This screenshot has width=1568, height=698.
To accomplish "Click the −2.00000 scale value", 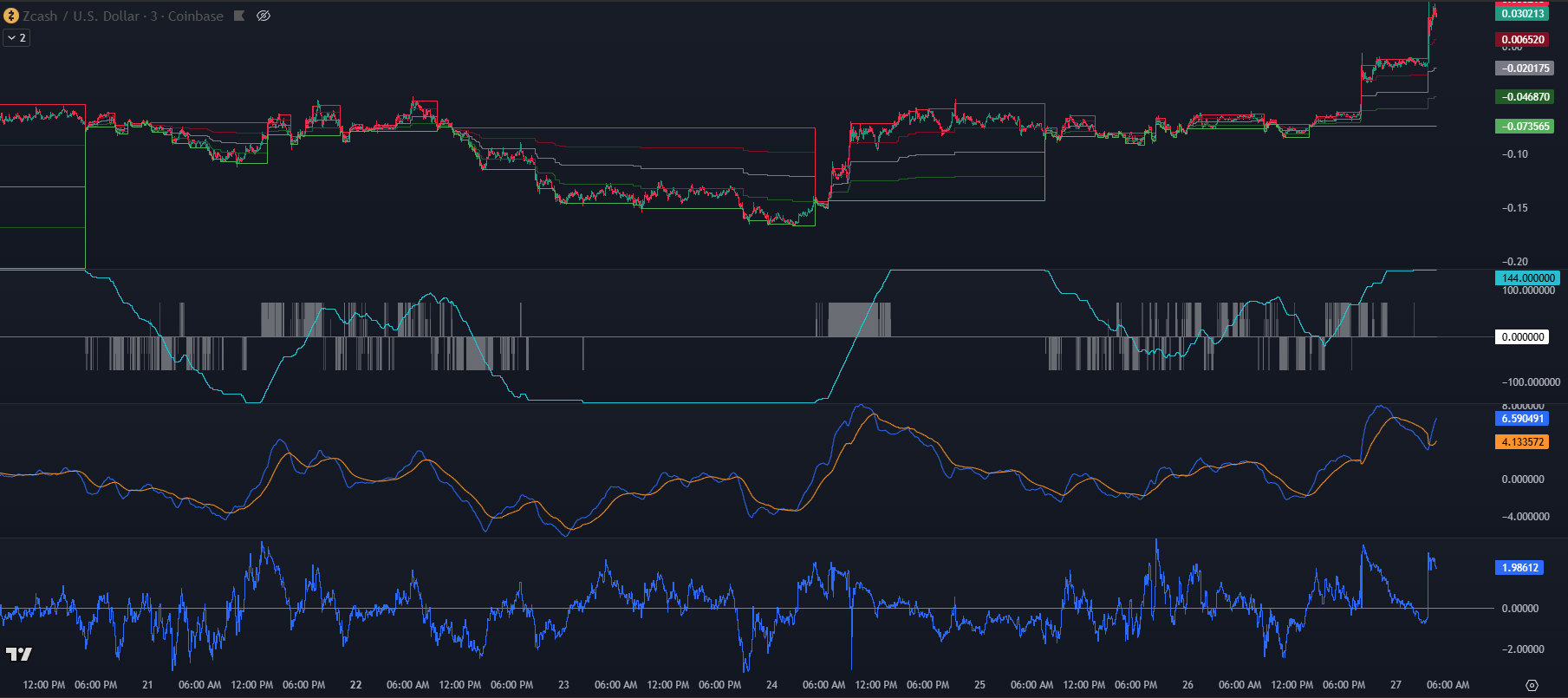I will [1523, 649].
